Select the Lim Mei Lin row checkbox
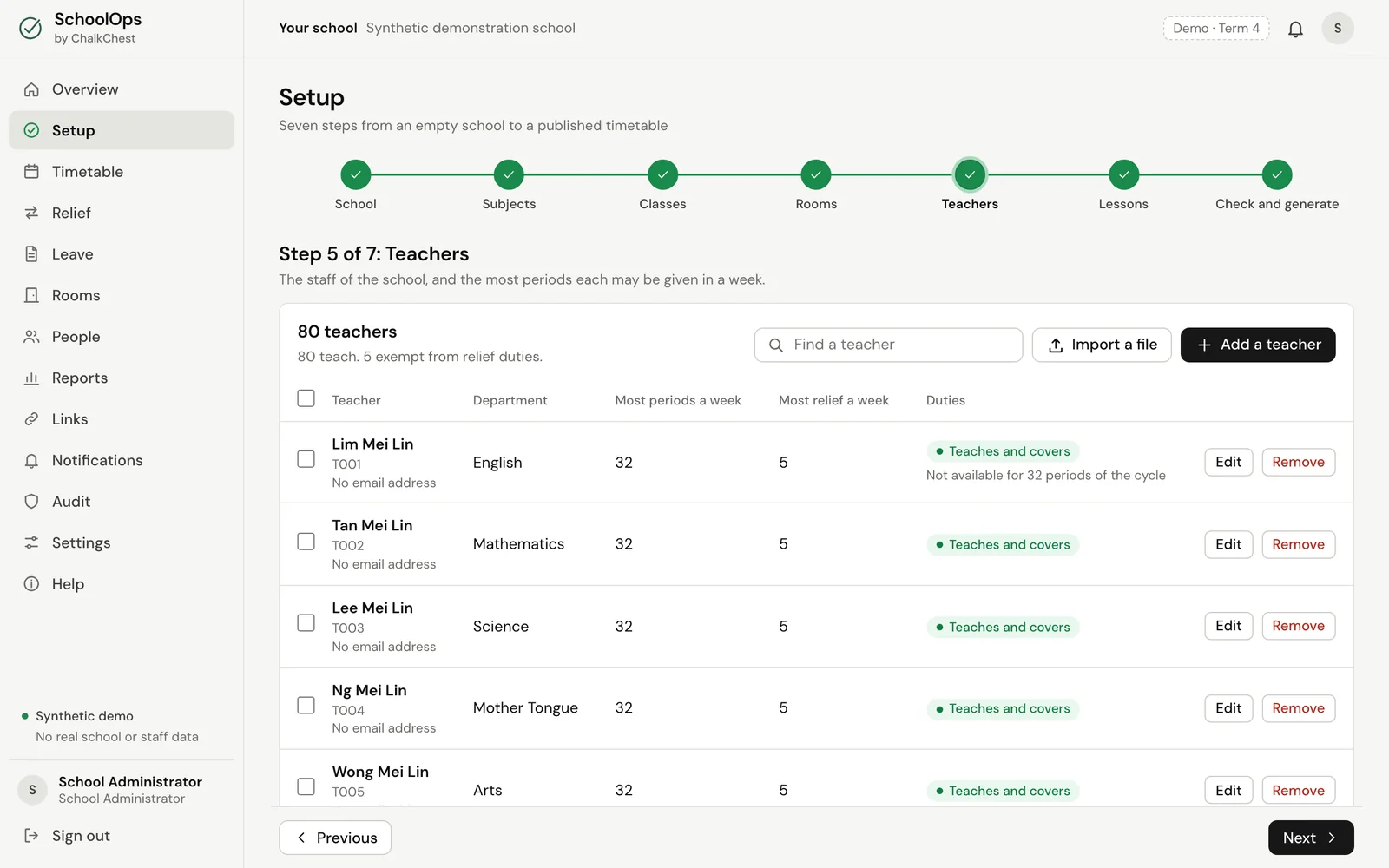Viewport: 1389px width, 868px height. tap(306, 459)
